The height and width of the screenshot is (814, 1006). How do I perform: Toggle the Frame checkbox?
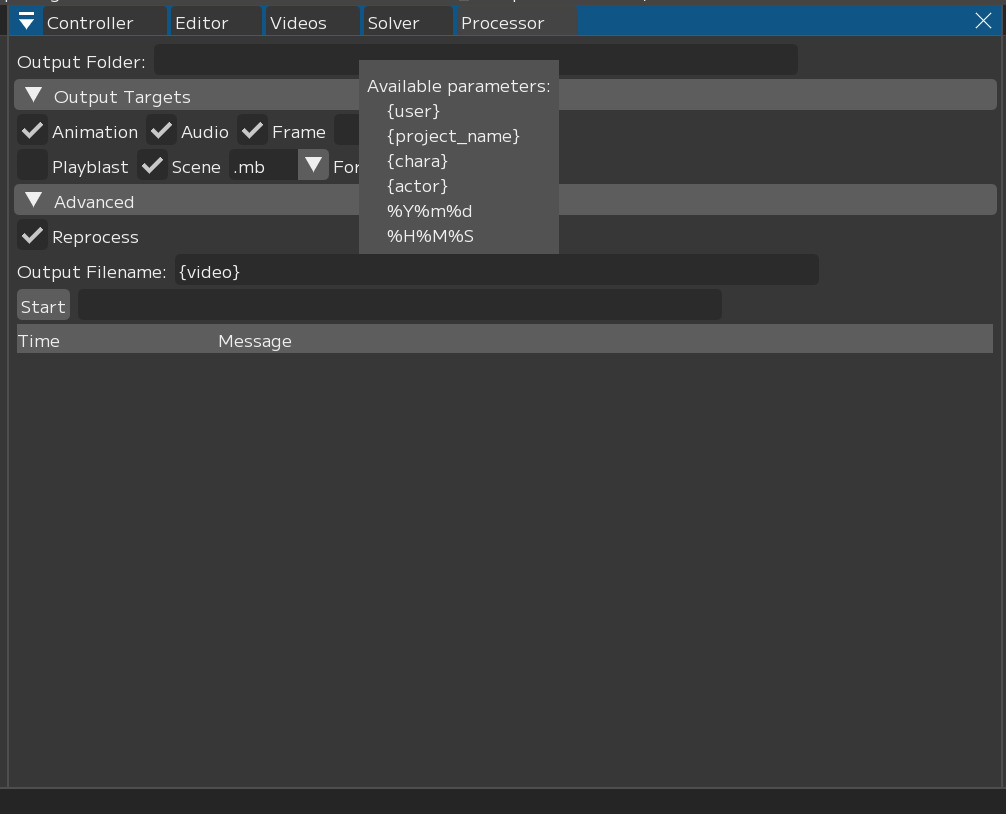click(253, 131)
